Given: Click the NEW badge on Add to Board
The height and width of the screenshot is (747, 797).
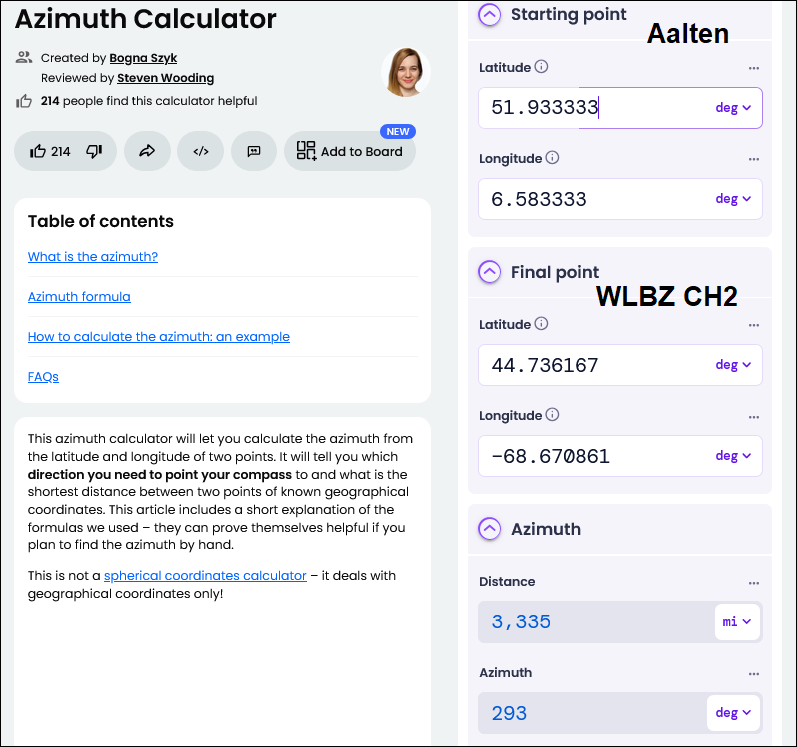Looking at the screenshot, I should coord(398,132).
